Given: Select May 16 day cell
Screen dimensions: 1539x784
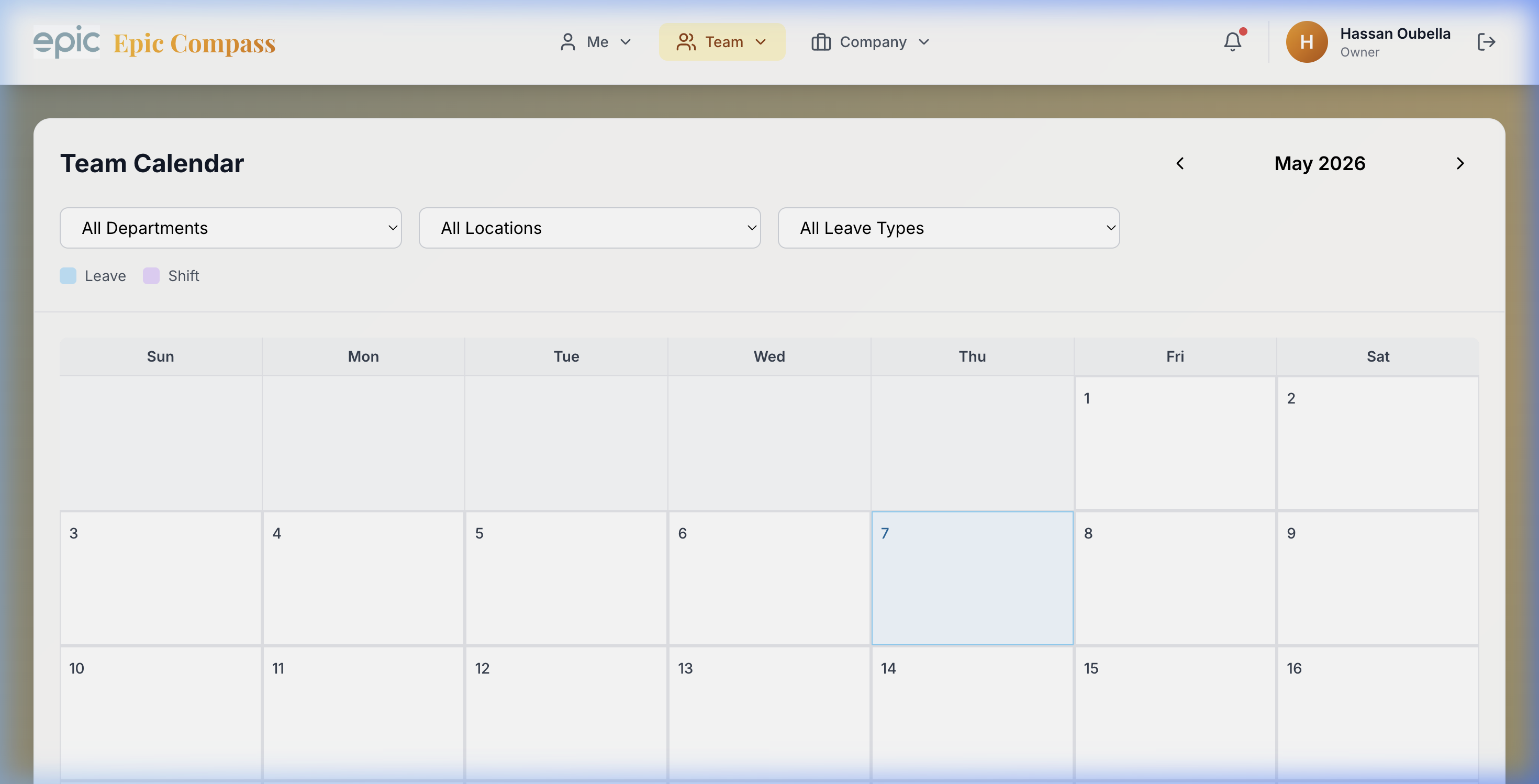Looking at the screenshot, I should click(x=1378, y=713).
